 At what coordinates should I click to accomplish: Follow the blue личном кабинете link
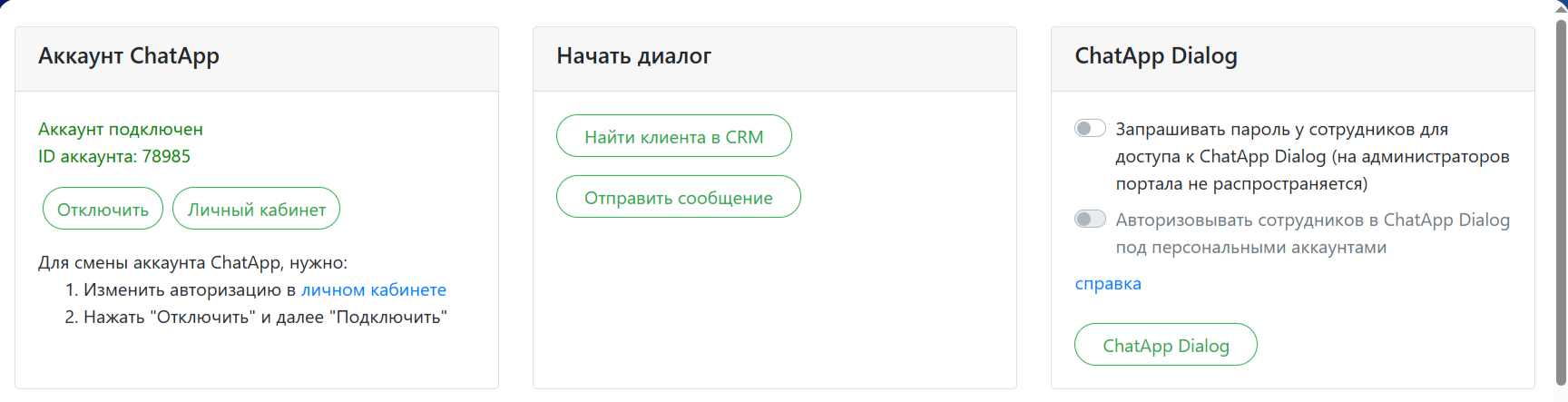[374, 290]
